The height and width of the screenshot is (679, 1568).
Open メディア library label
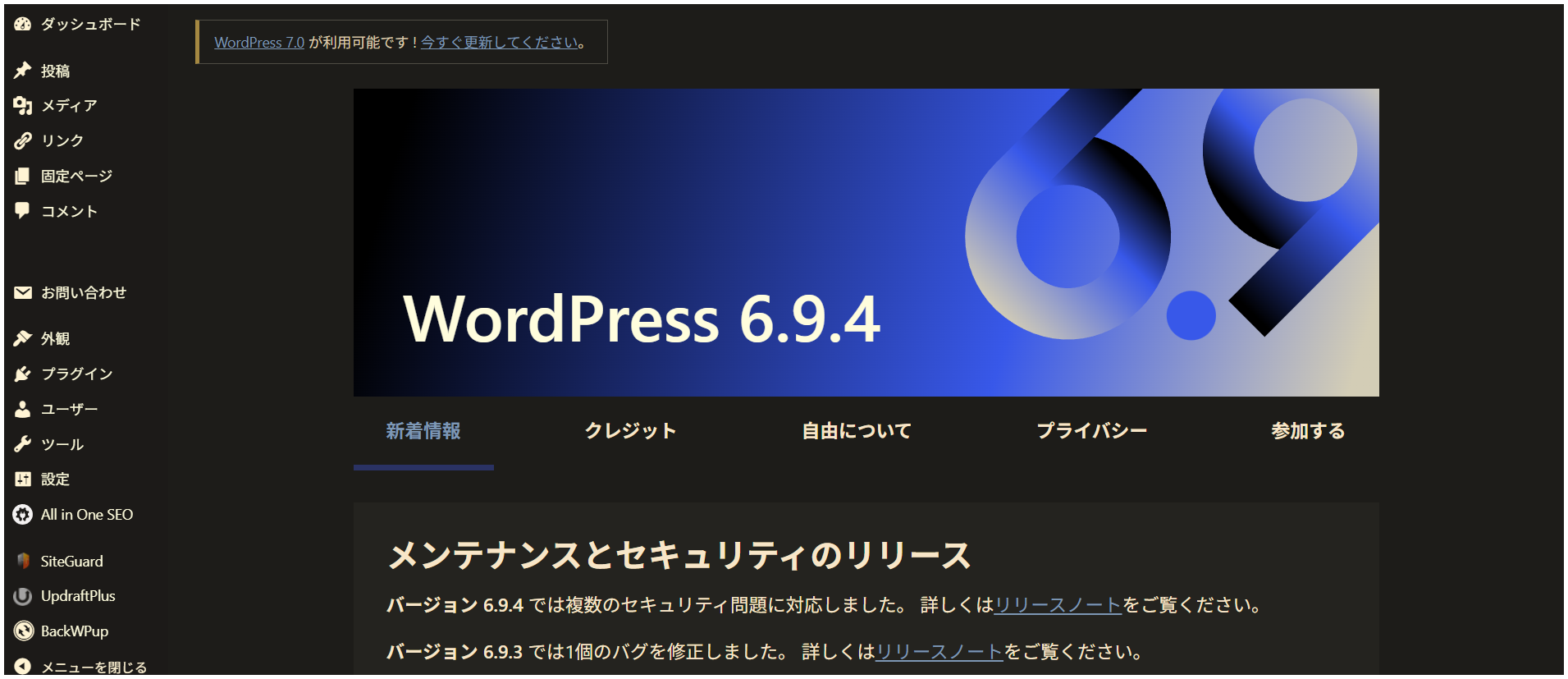[70, 105]
